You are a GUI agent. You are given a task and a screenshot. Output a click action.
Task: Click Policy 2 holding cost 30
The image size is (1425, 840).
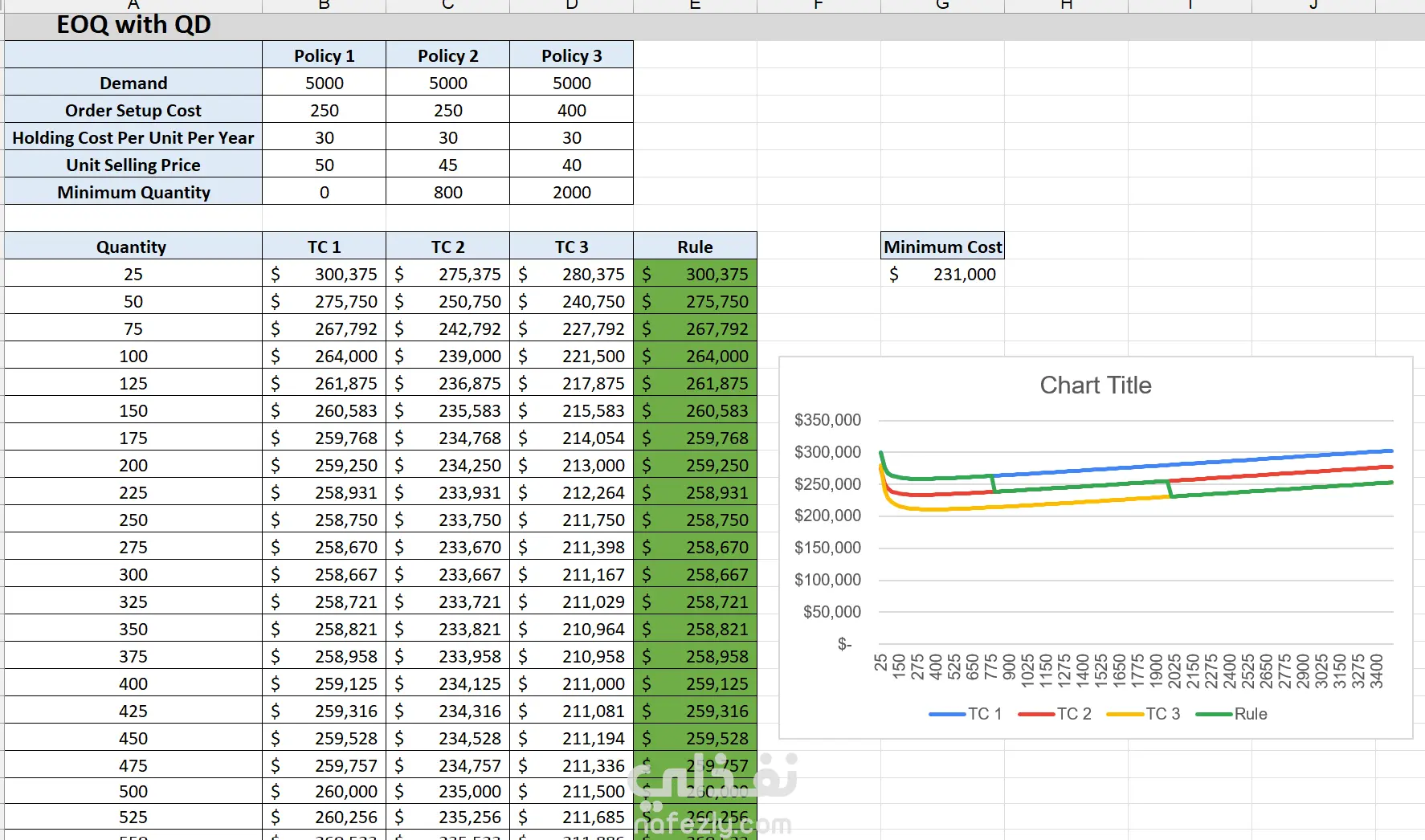pyautogui.click(x=447, y=137)
